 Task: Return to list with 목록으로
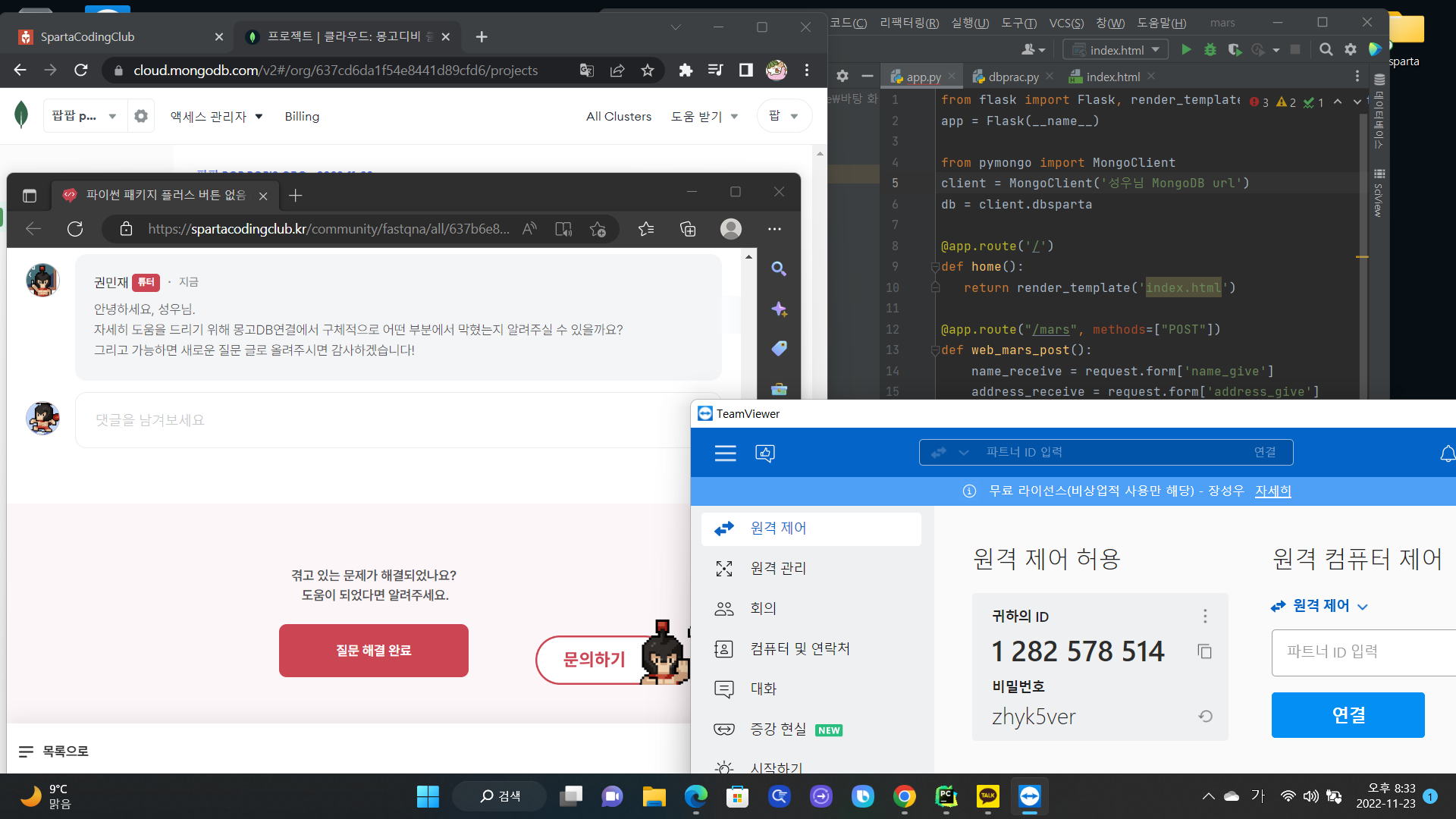click(x=53, y=751)
